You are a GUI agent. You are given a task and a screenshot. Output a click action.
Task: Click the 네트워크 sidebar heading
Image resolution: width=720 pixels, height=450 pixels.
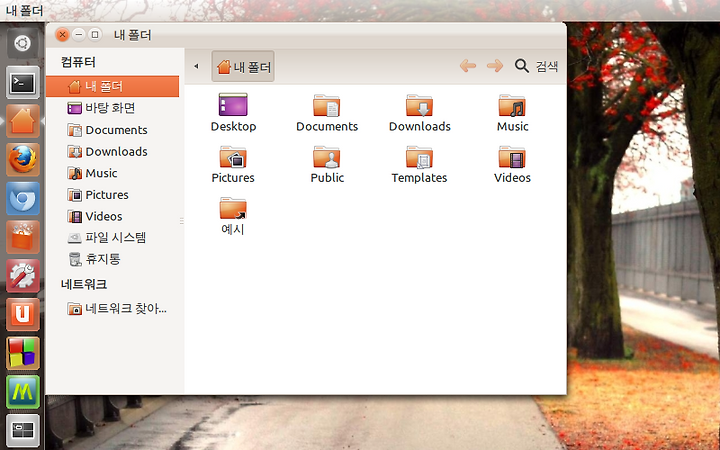click(x=84, y=284)
